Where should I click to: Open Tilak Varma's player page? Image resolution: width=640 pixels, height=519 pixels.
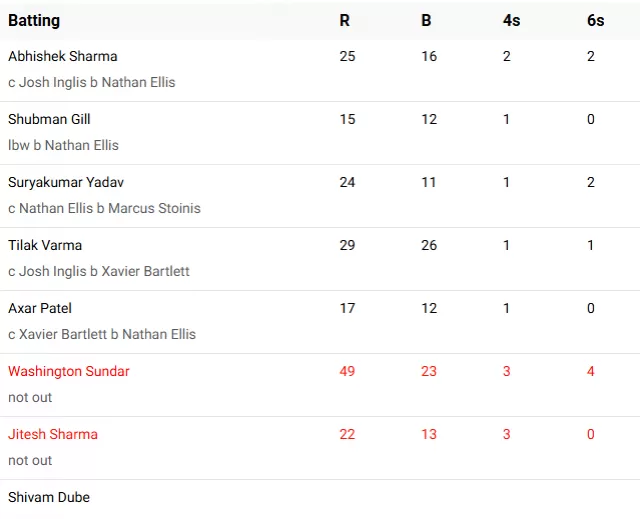pyautogui.click(x=45, y=245)
